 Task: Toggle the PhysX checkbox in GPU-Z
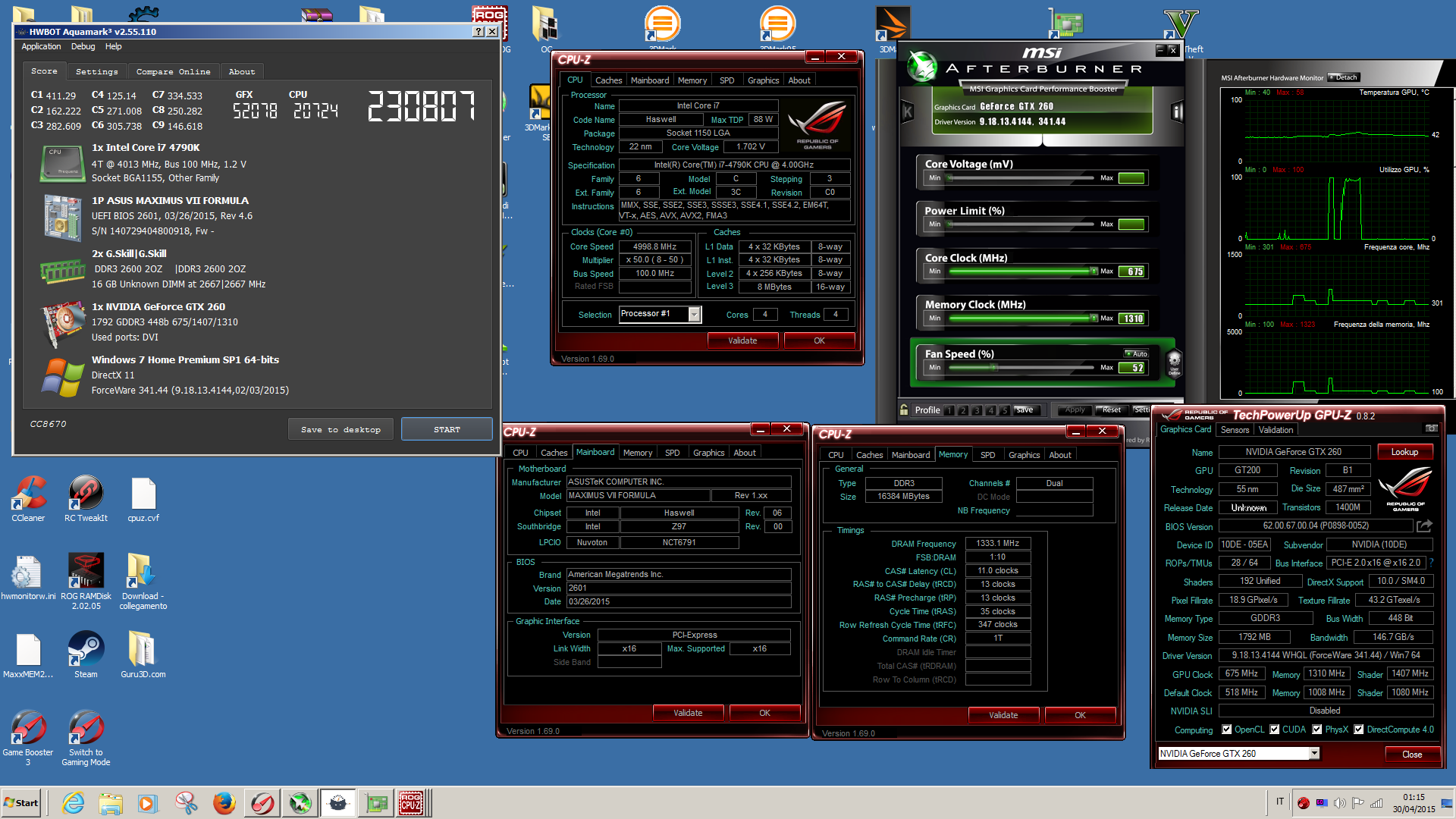tap(1317, 730)
